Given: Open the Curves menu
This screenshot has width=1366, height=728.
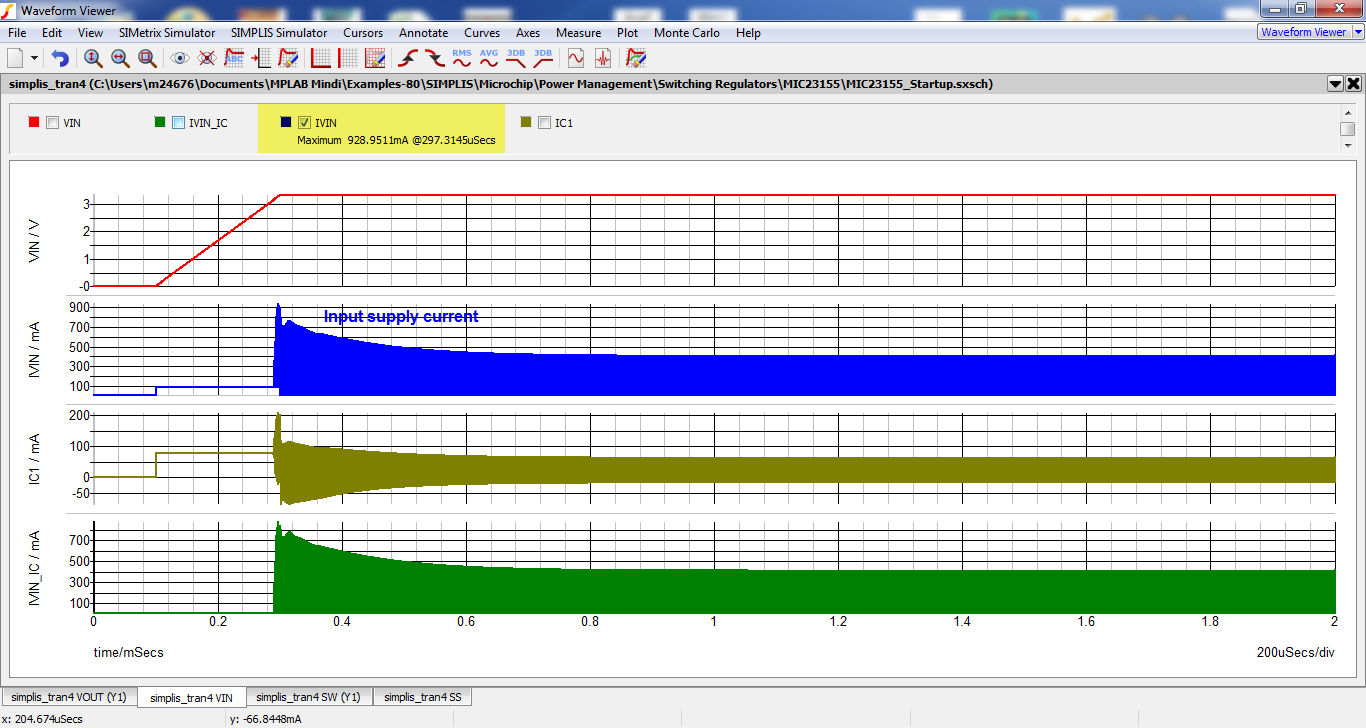Looking at the screenshot, I should (x=482, y=33).
